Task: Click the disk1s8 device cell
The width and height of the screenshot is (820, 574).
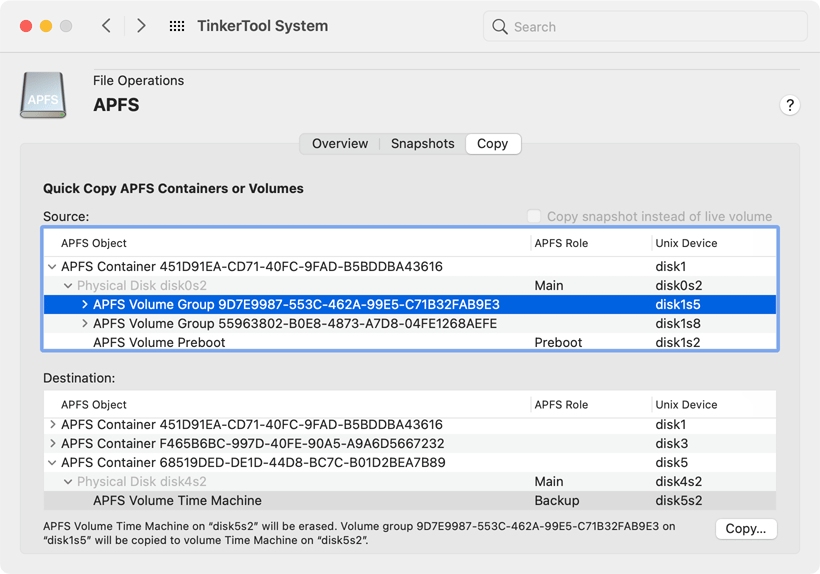Action: (x=678, y=324)
